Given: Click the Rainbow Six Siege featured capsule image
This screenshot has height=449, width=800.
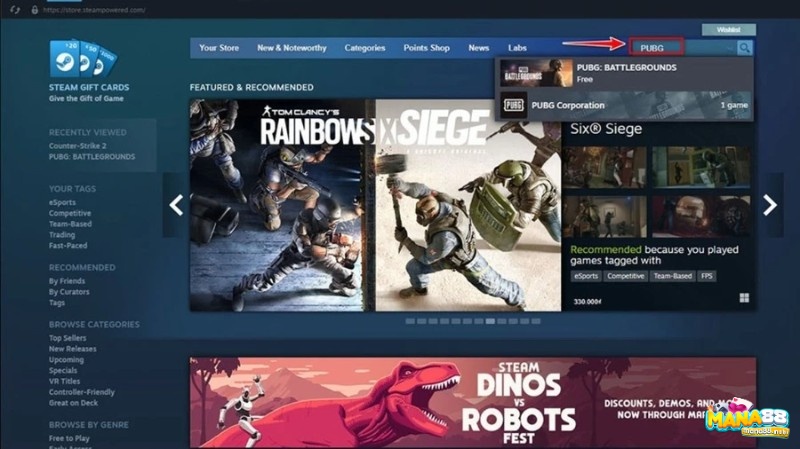Looking at the screenshot, I should (376, 205).
